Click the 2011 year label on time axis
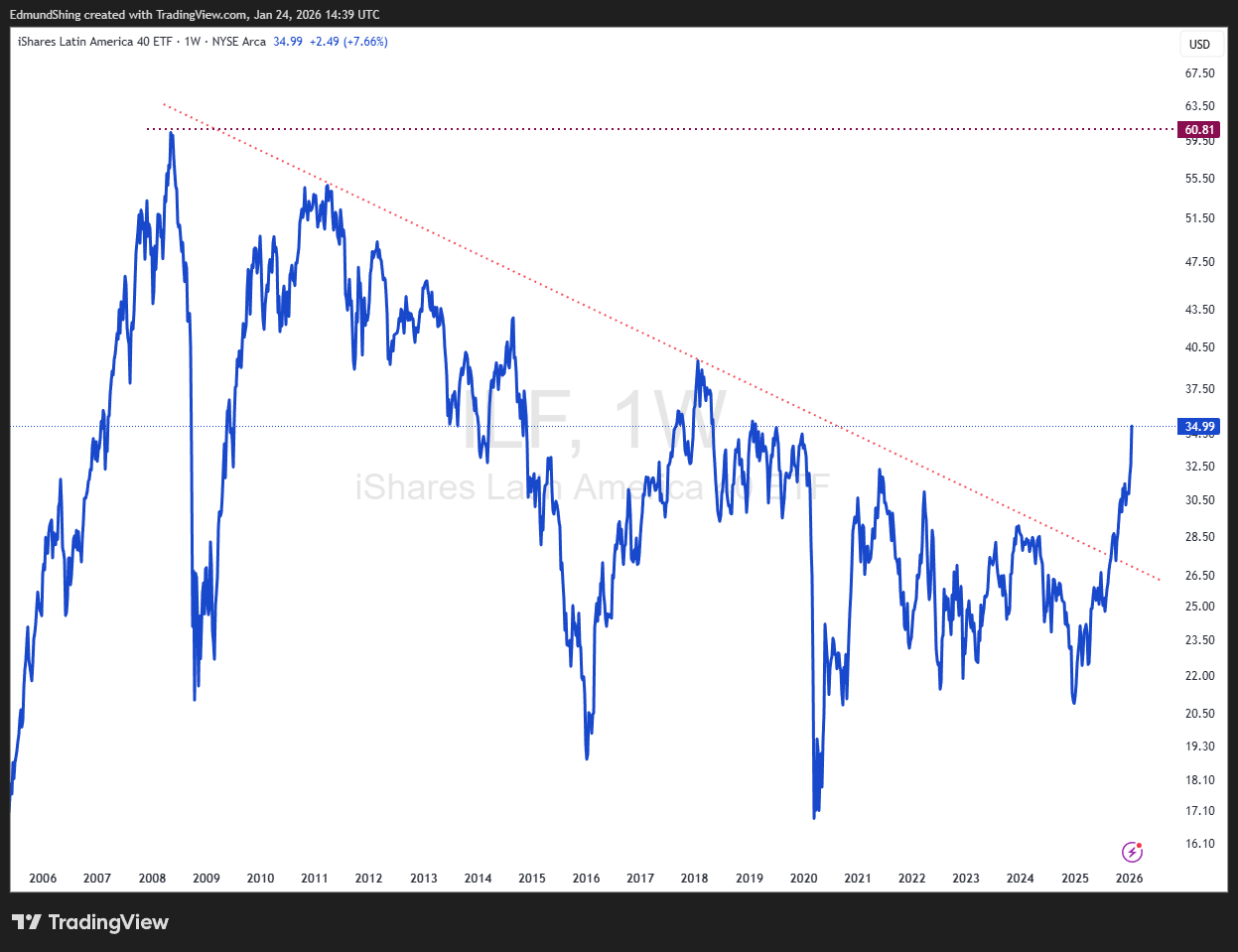Image resolution: width=1238 pixels, height=952 pixels. [315, 879]
